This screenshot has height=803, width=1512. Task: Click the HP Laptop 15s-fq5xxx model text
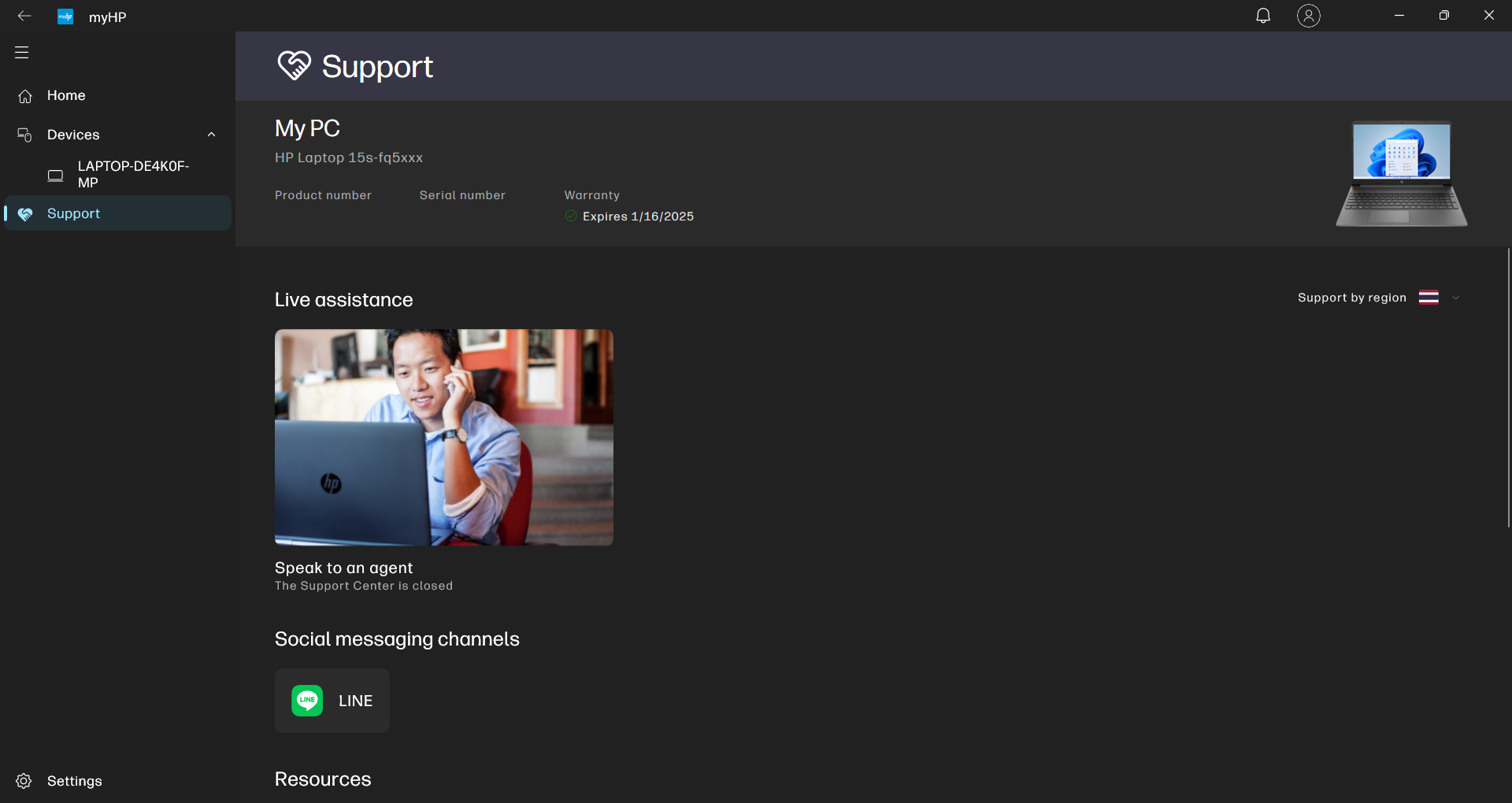[349, 157]
